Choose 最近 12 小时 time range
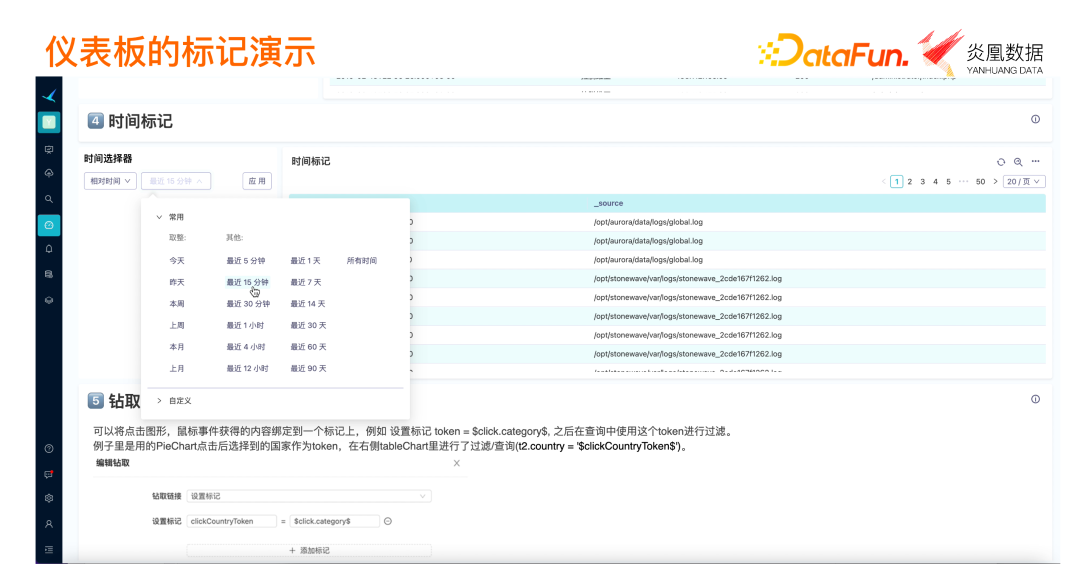 (247, 369)
